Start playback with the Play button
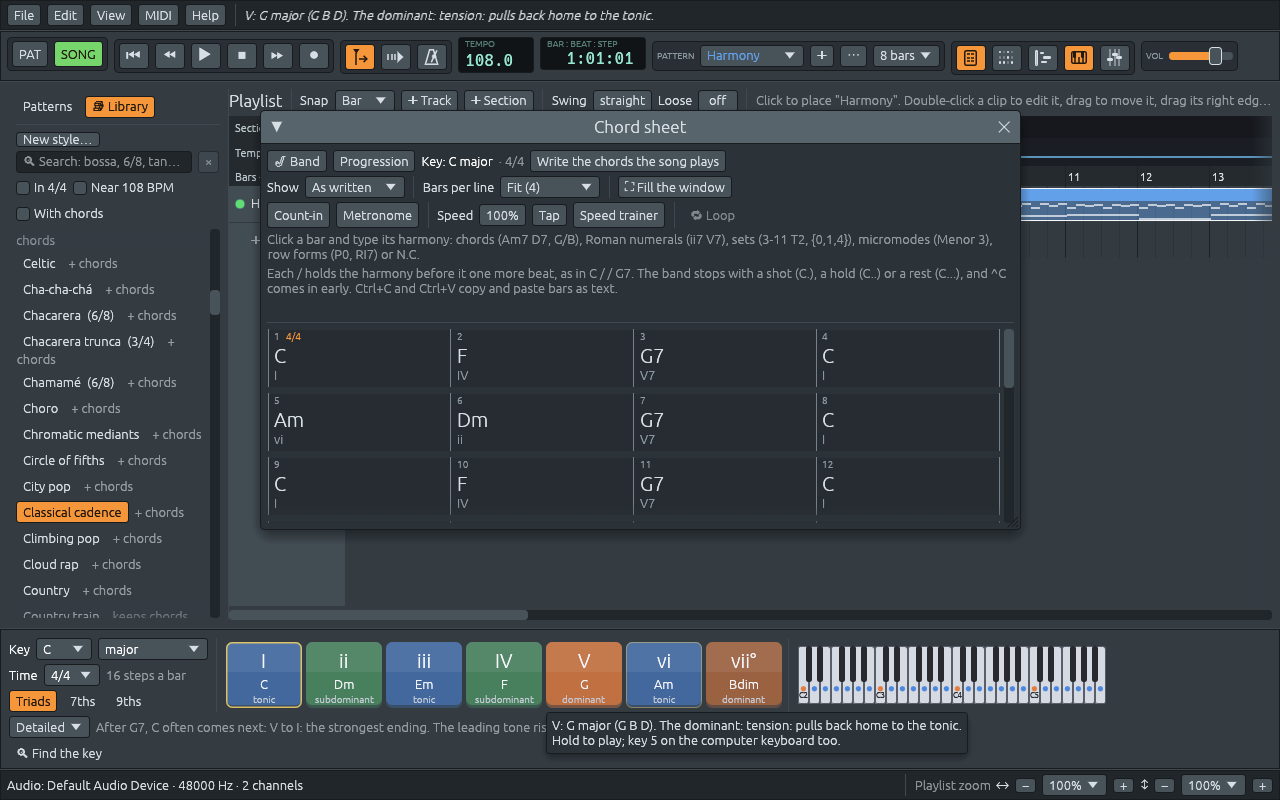Screen dimensions: 1280x800 (x=205, y=56)
